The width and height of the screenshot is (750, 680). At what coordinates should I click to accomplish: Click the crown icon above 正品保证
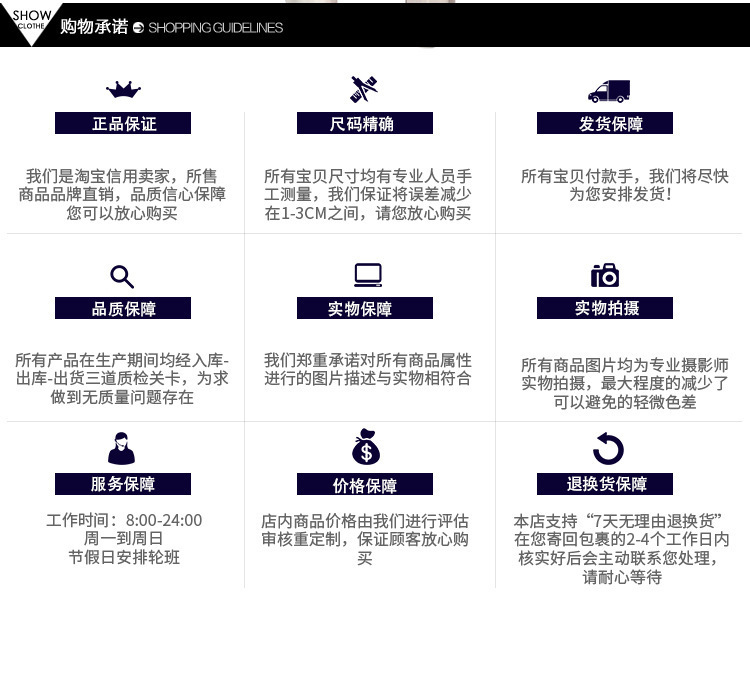[x=123, y=89]
